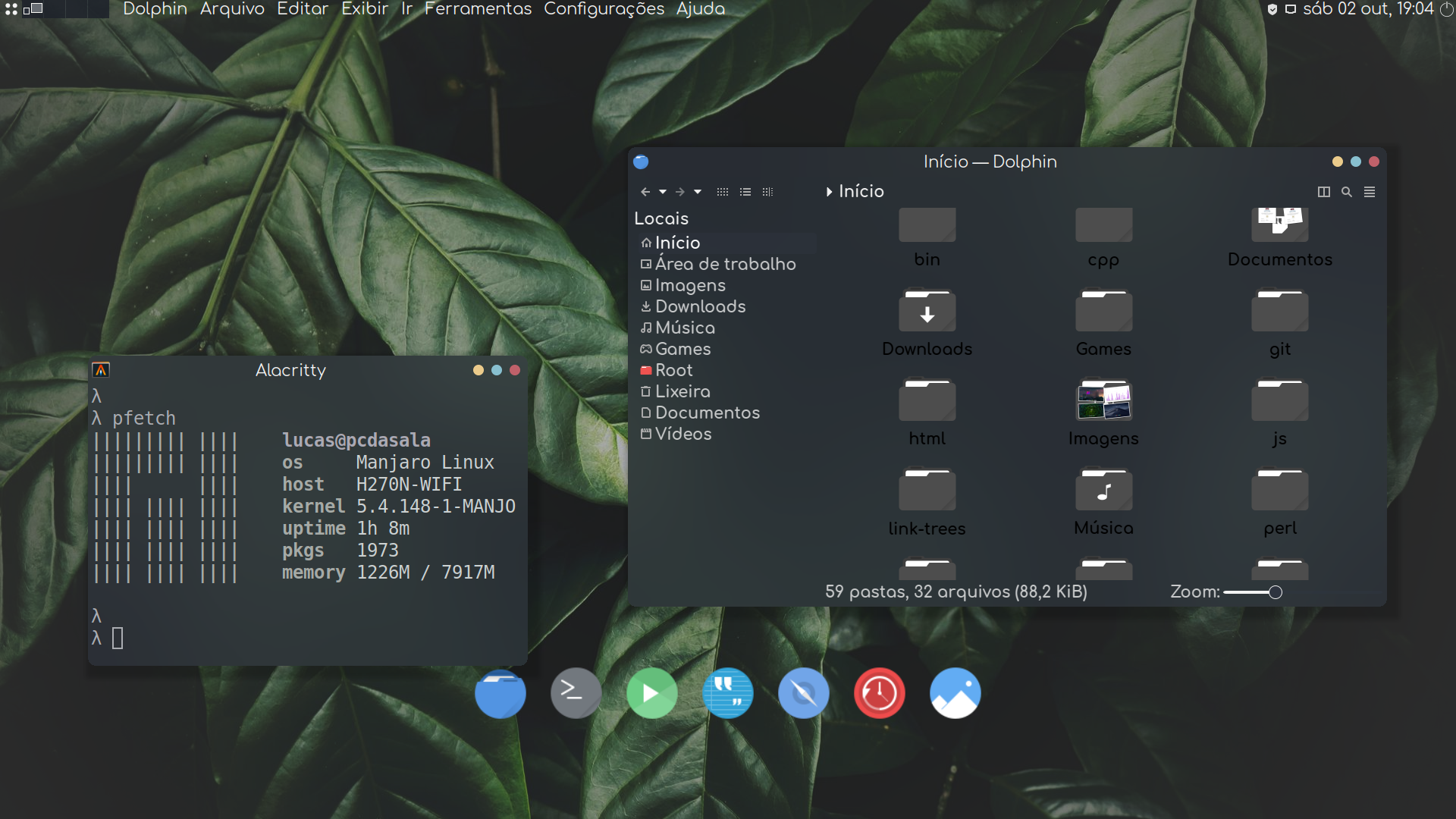Adjust the Zoom slider in status bar

pos(1275,592)
